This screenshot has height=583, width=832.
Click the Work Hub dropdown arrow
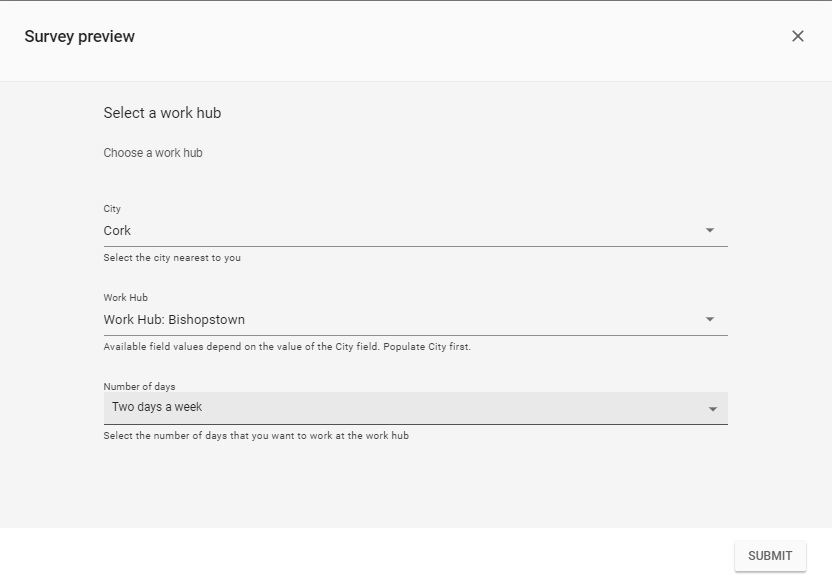710,320
